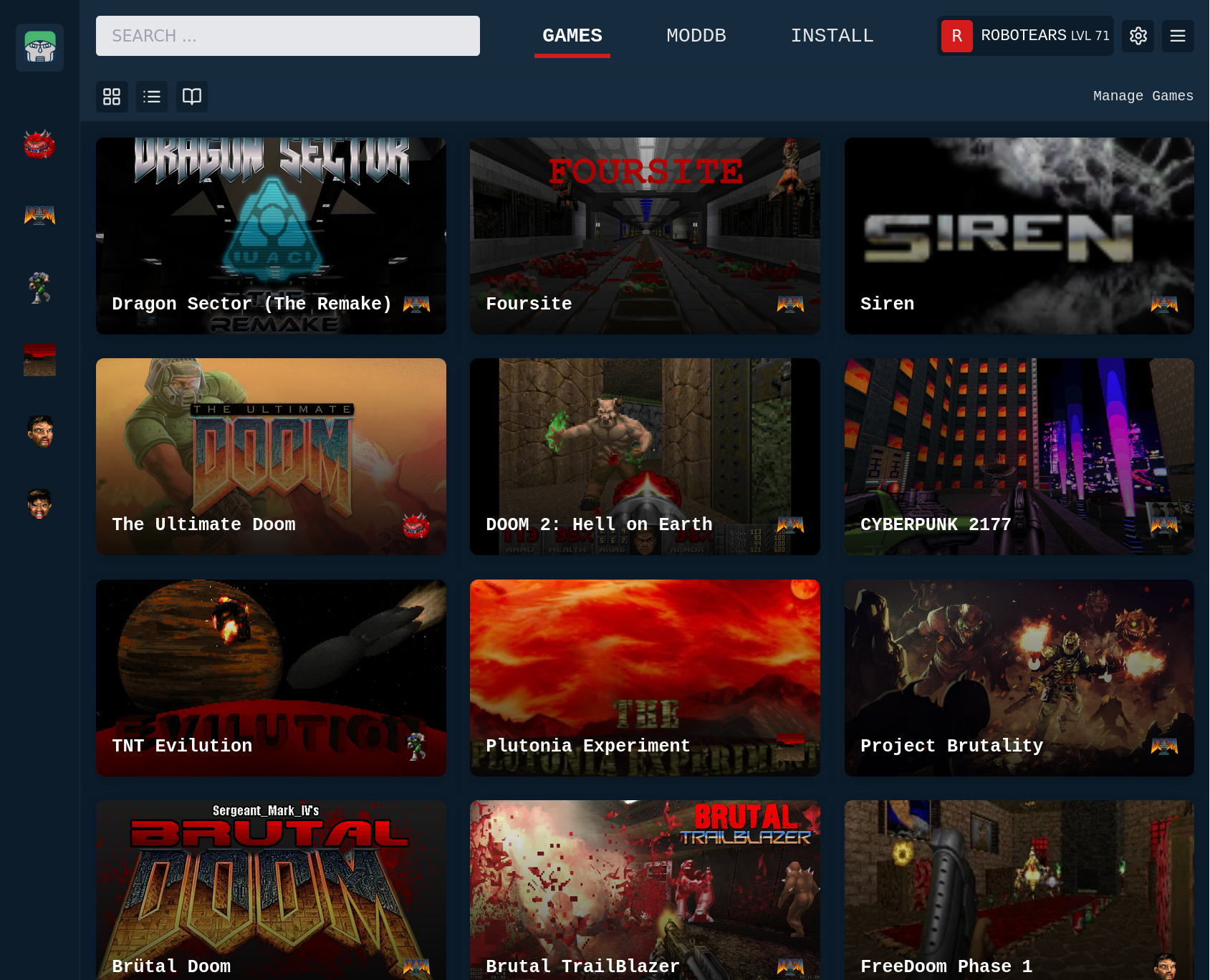
Task: Open DOOM 2: Hell on Earth card
Action: (645, 456)
